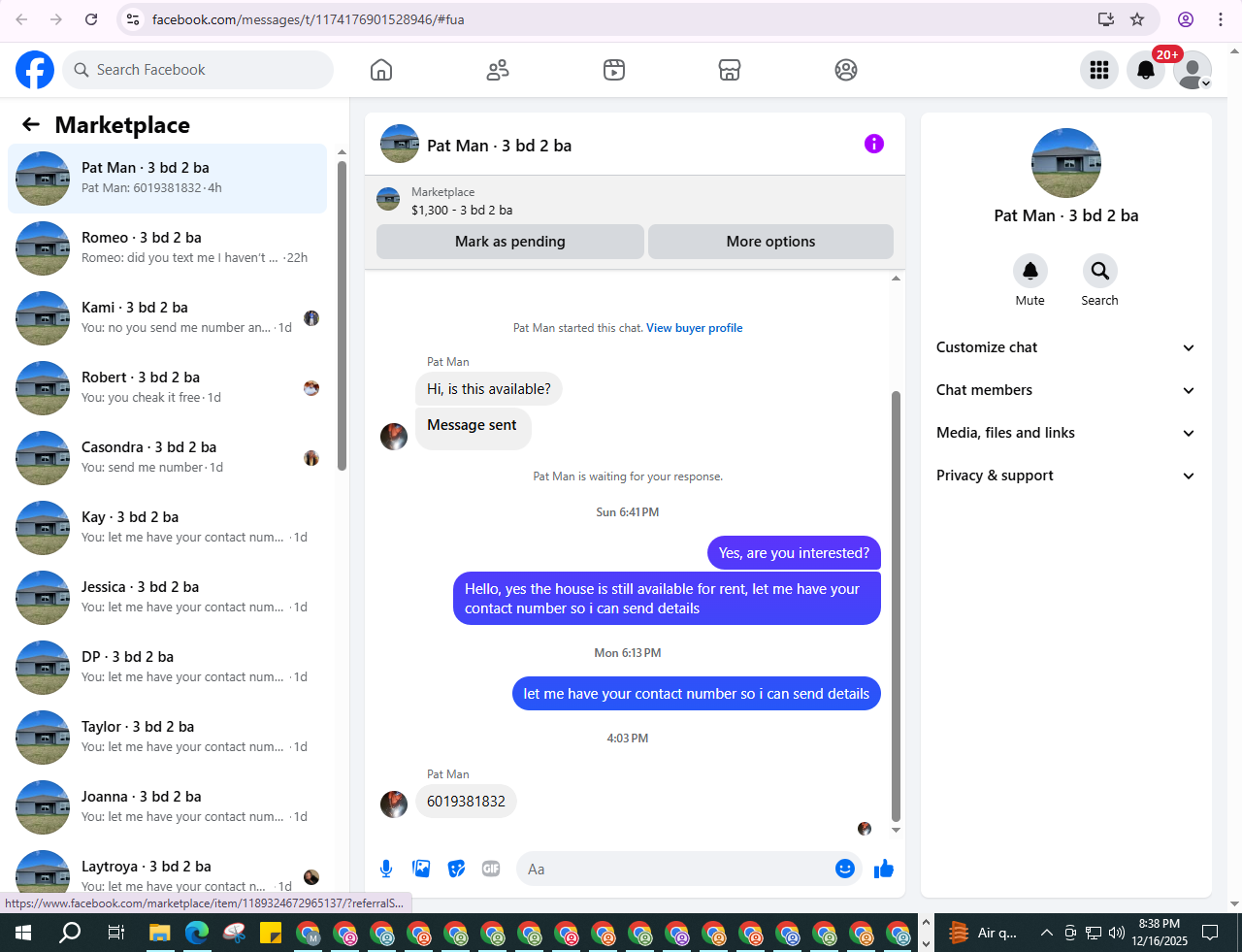Open the Chrome three-dot menu

pos(1221,19)
